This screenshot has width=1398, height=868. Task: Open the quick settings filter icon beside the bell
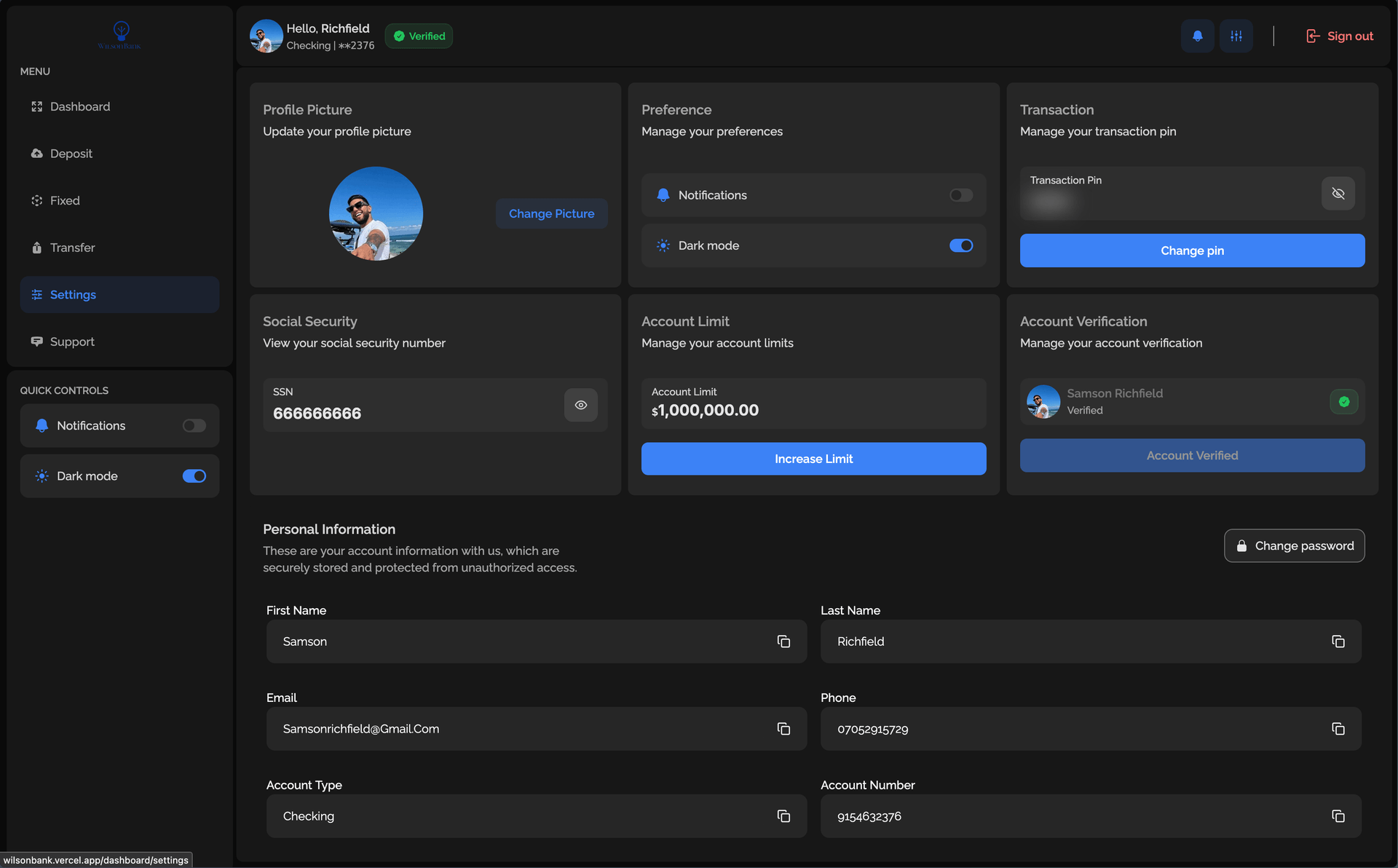(x=1236, y=36)
